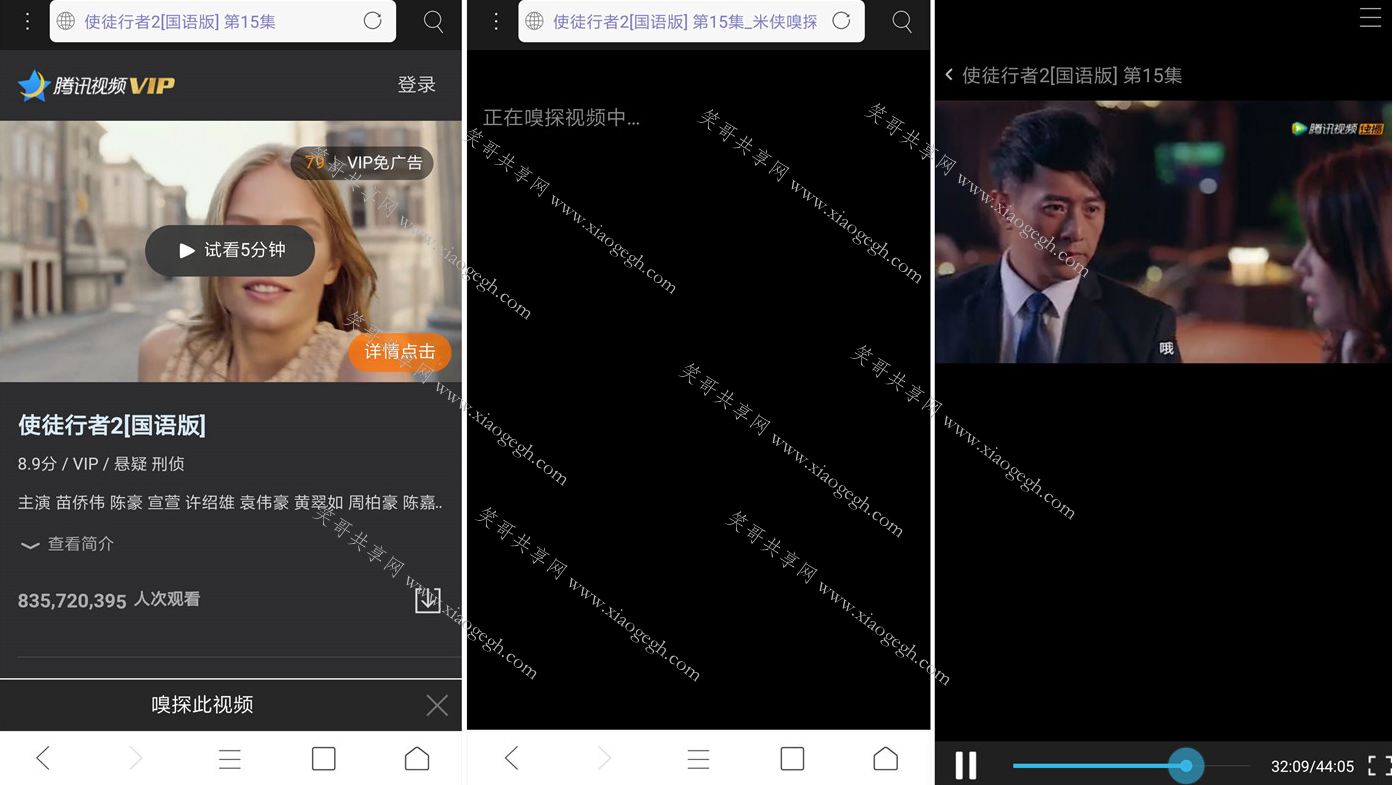Open hamburger menu in left screen bottom bar
Screen dimensions: 1393x785
(x=230, y=759)
